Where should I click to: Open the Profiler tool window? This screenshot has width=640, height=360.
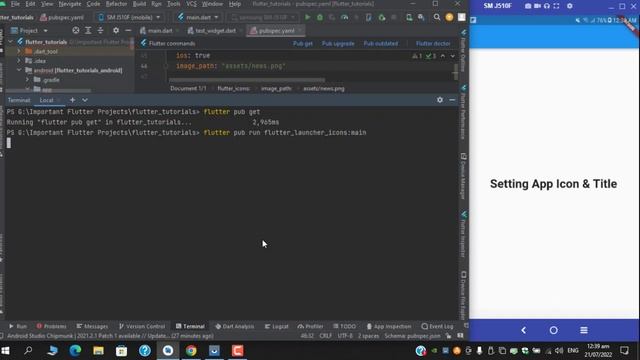[x=311, y=326]
